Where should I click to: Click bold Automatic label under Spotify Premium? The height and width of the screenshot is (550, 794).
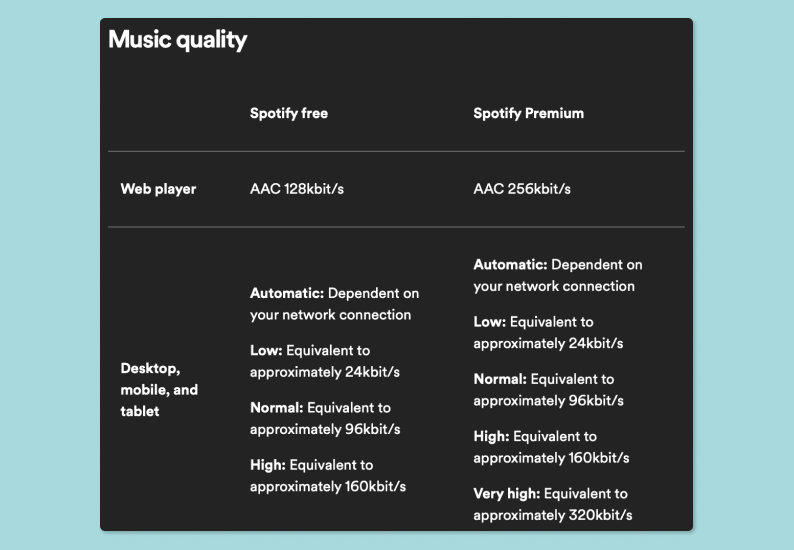[510, 265]
